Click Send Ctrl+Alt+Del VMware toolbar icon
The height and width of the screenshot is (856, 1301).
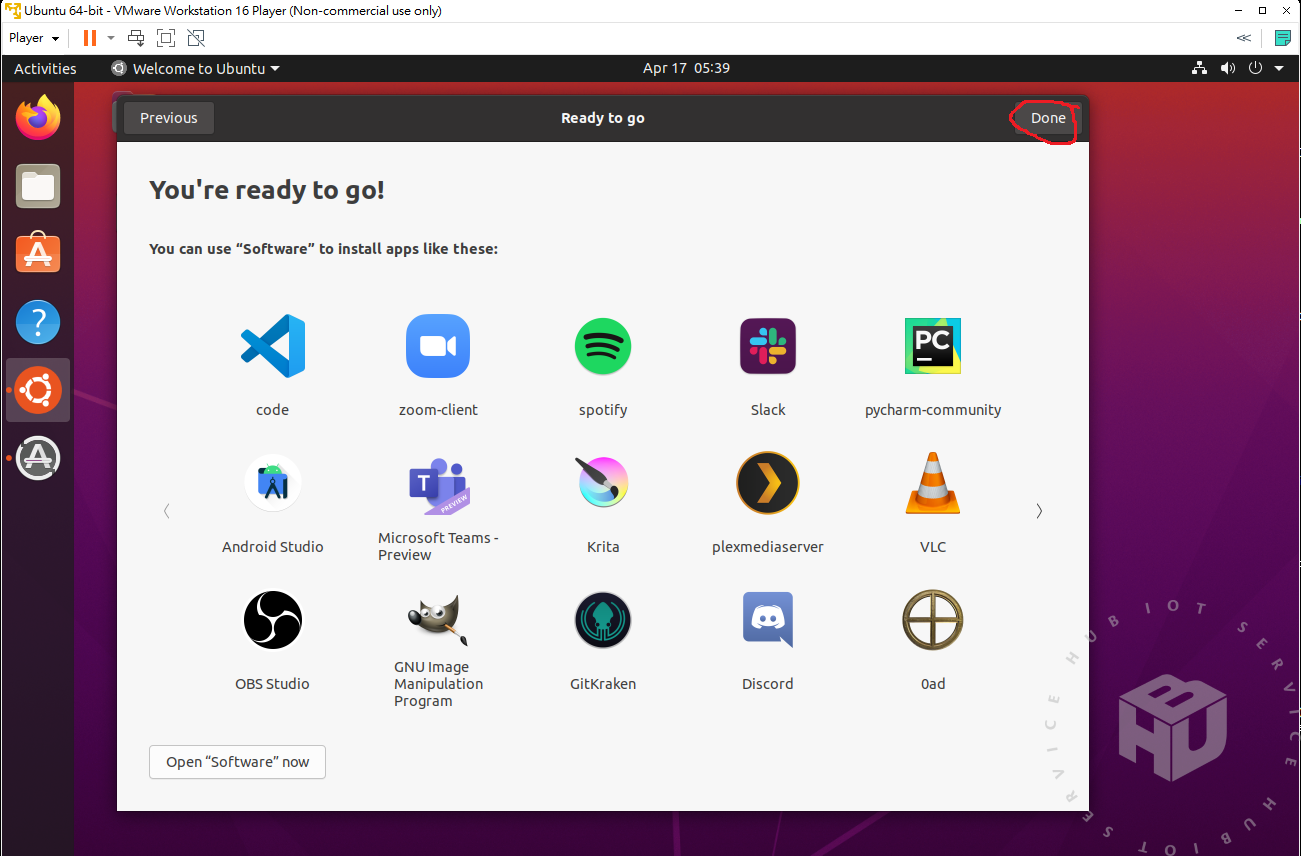[x=136, y=38]
